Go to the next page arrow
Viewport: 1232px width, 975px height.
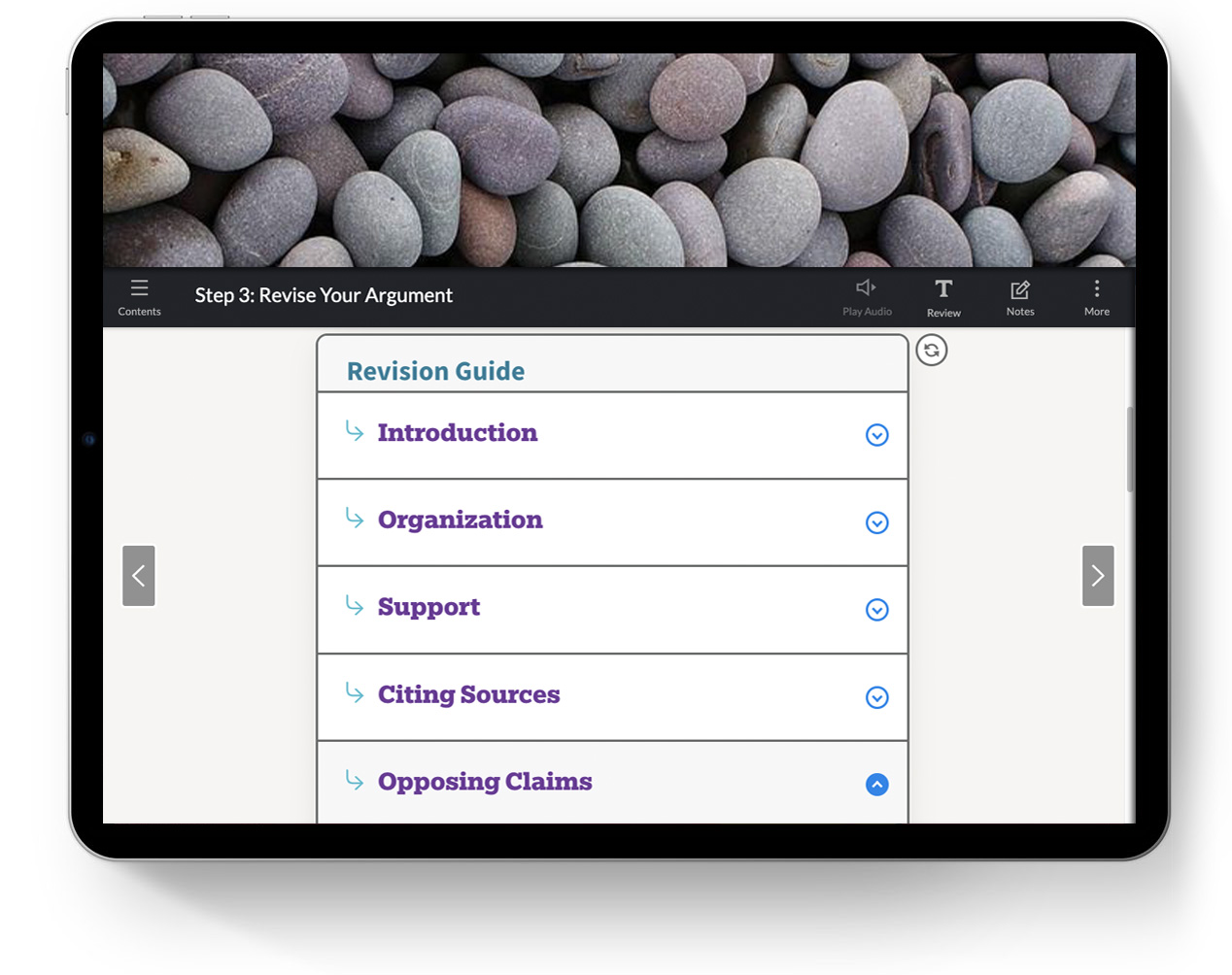(1098, 576)
